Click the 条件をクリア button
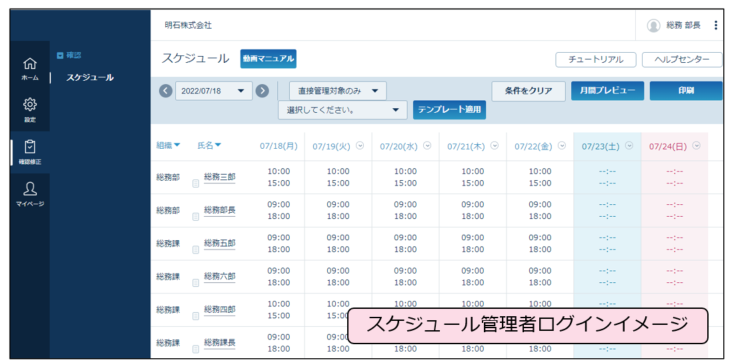731x363 pixels. (528, 91)
